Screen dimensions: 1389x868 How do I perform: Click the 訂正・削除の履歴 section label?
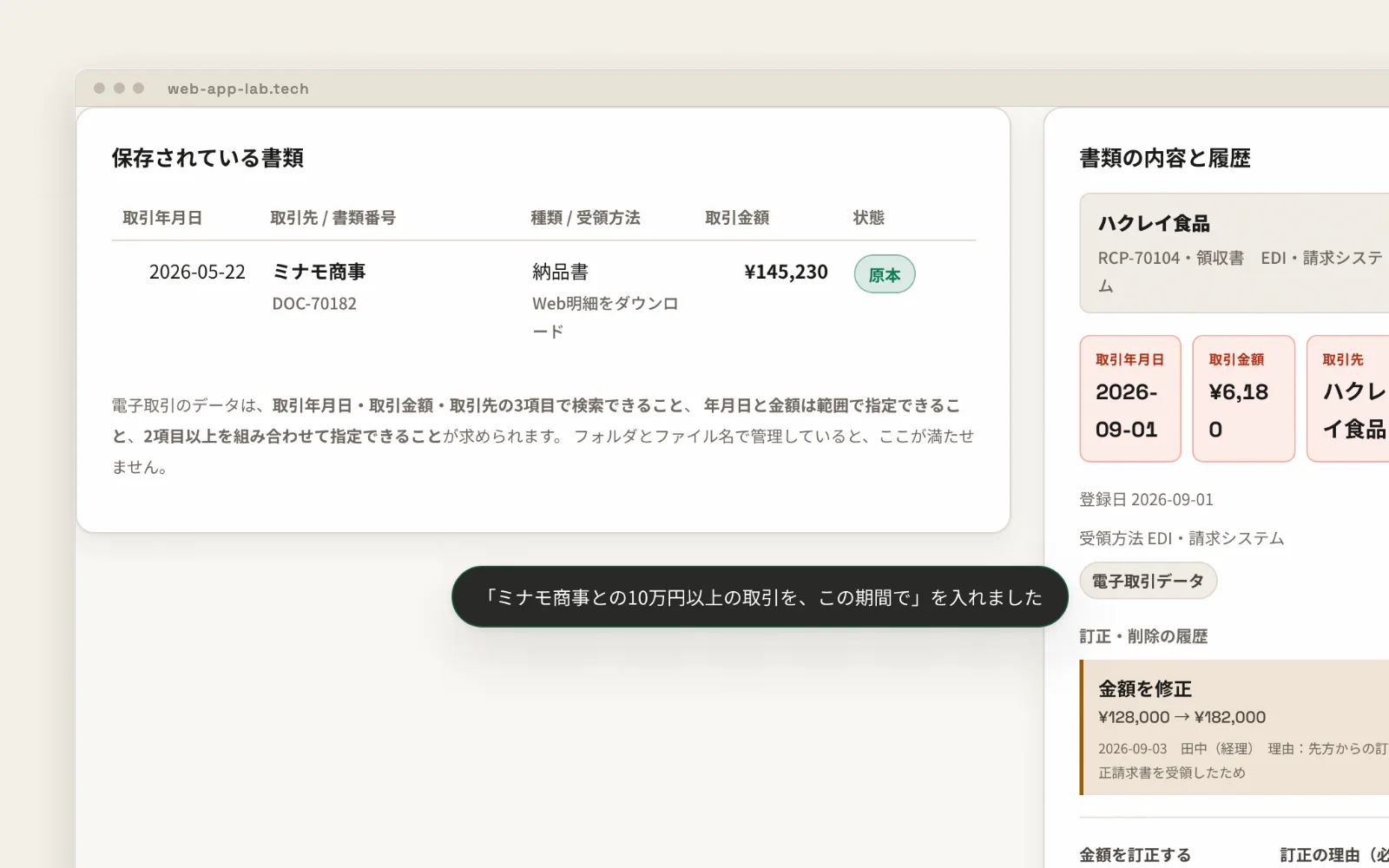1143,636
